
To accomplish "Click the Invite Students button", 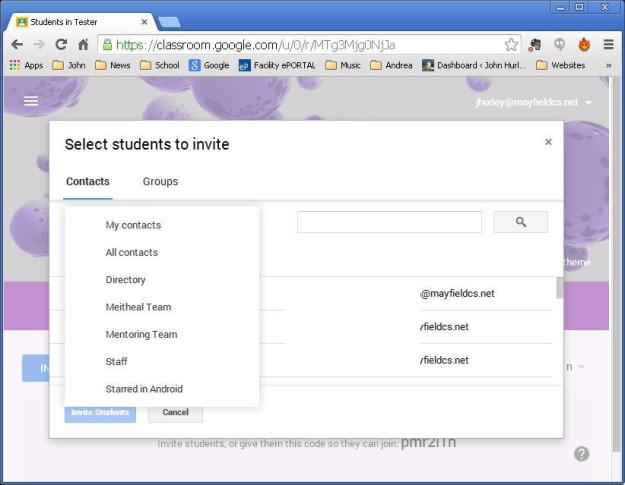I will [100, 413].
